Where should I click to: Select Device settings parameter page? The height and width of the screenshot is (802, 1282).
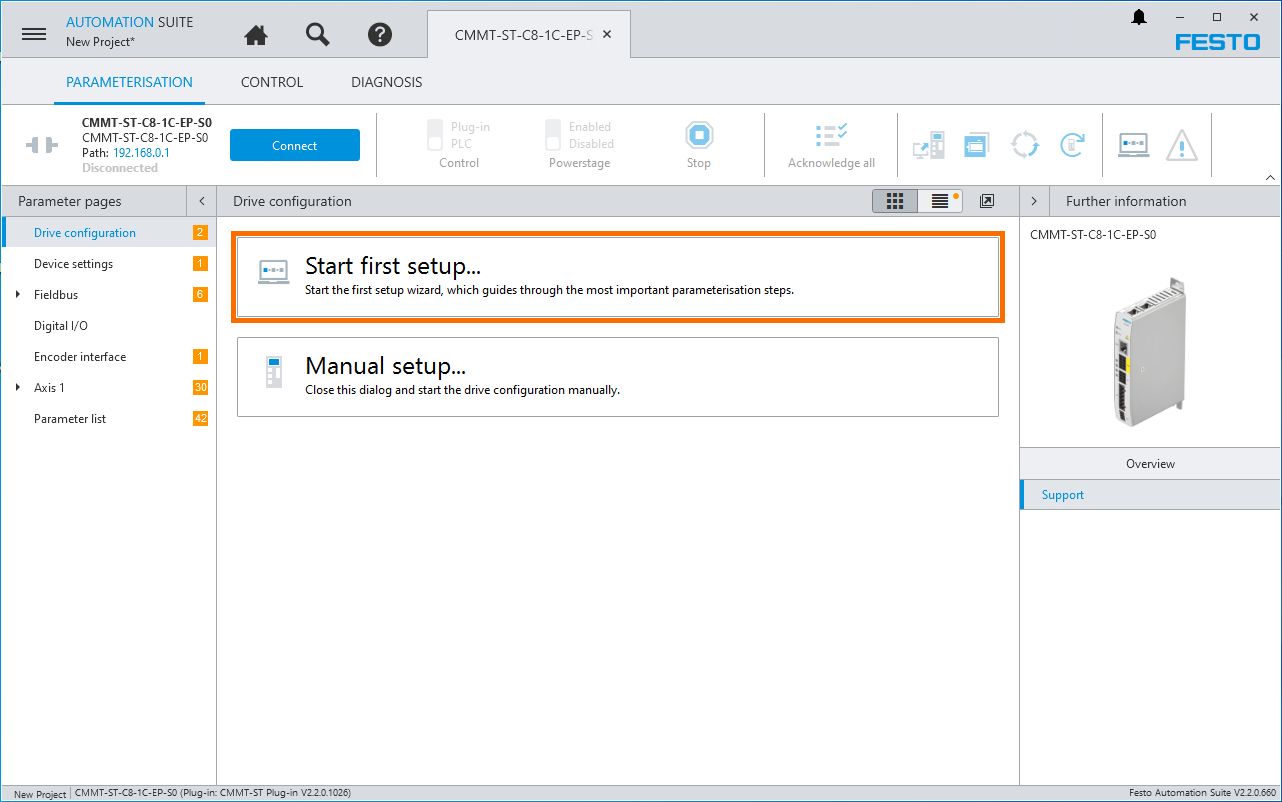pos(108,264)
